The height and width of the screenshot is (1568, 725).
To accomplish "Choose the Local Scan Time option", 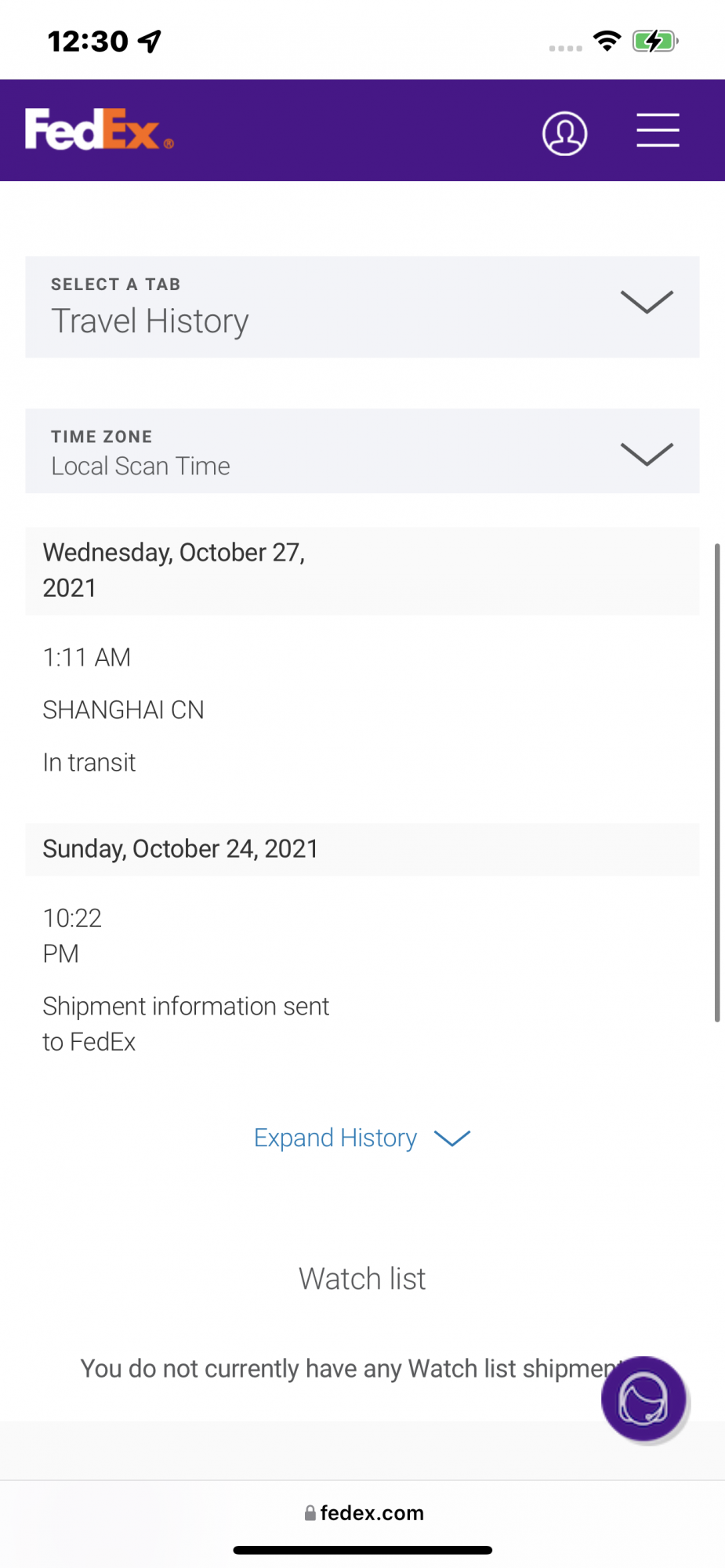I will 141,466.
